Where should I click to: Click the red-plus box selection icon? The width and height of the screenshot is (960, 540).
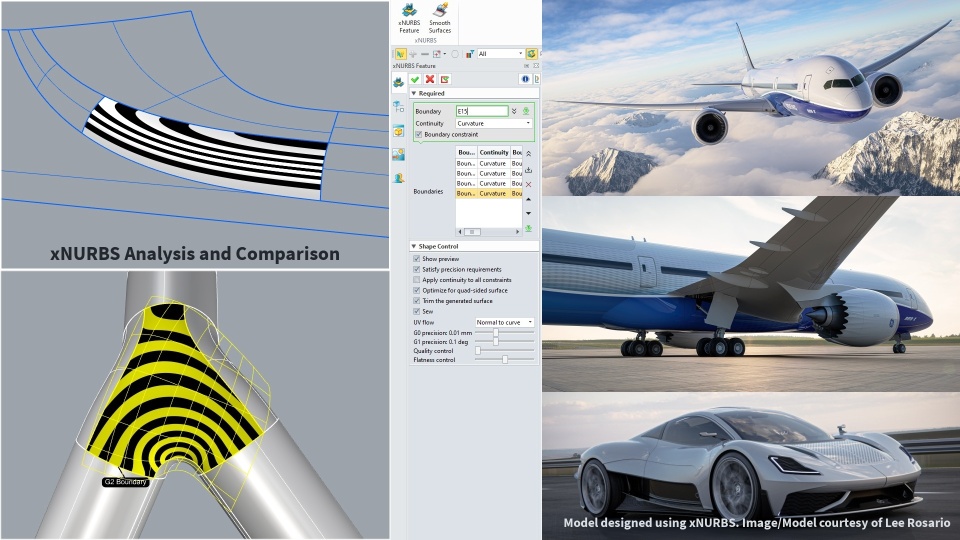tap(437, 54)
